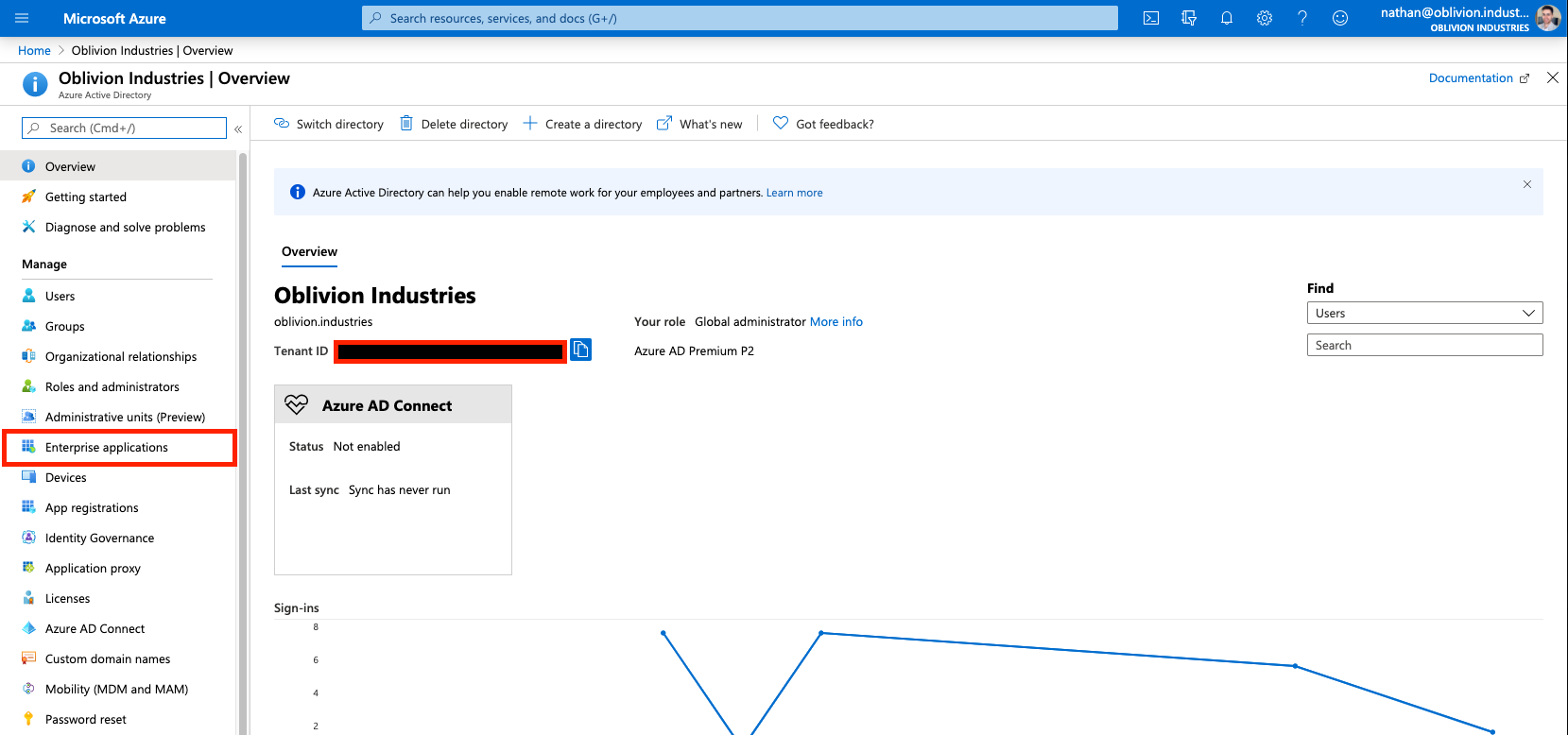Dismiss the remote work info banner
This screenshot has width=1568, height=735.
(1526, 184)
